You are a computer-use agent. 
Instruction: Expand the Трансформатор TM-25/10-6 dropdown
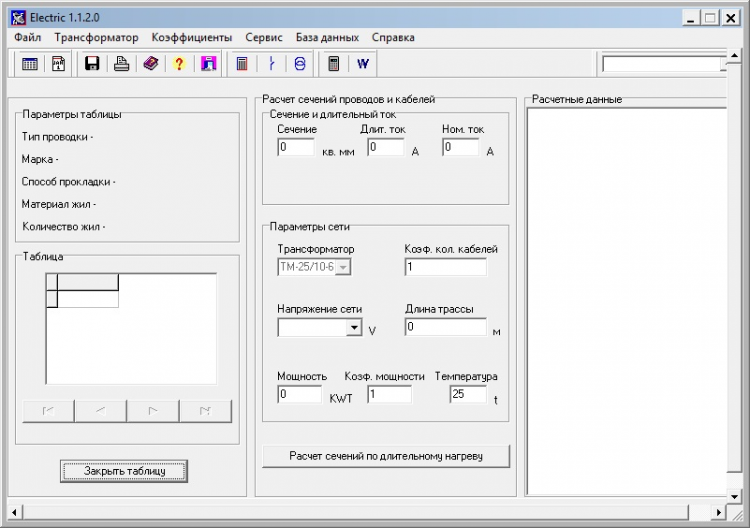(x=343, y=267)
